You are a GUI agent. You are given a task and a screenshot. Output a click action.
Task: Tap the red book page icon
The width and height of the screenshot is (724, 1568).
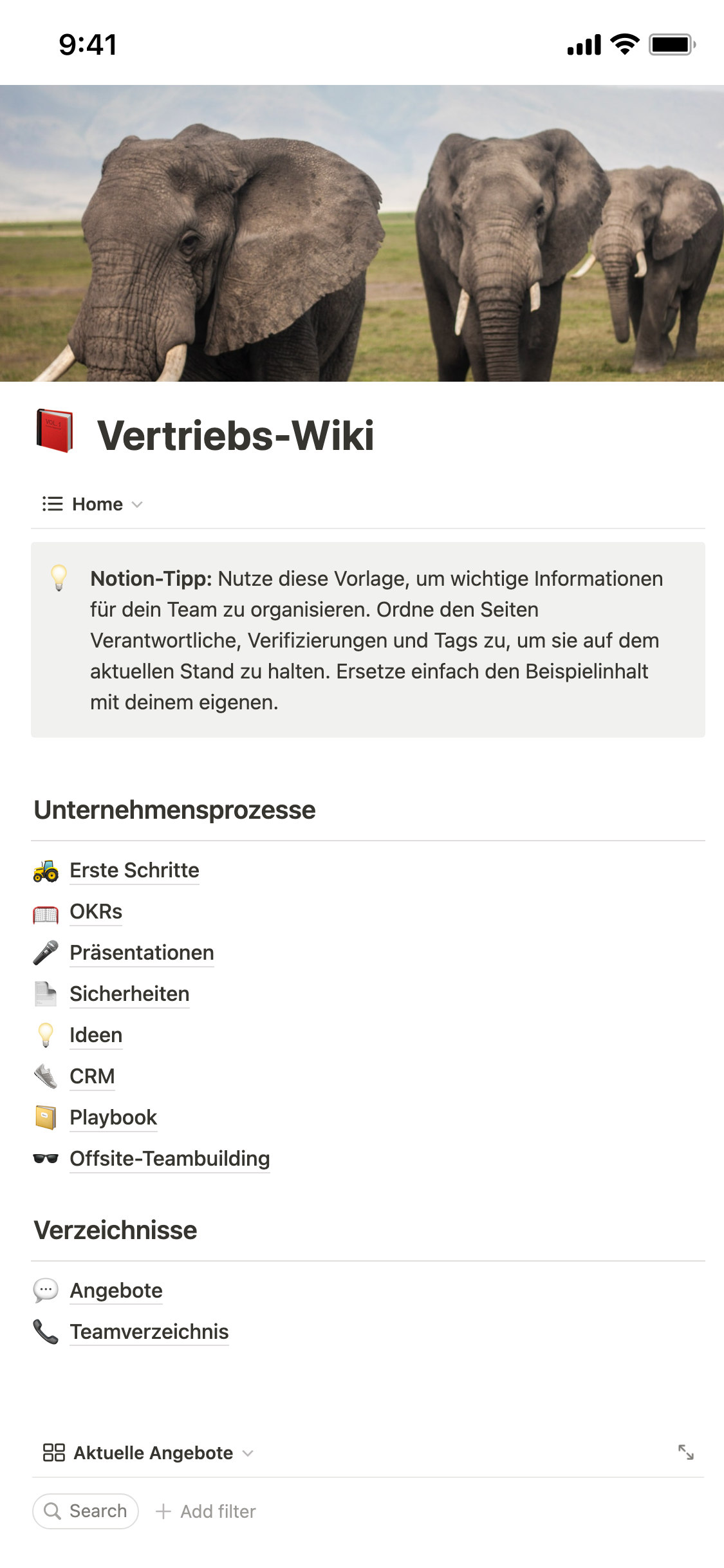[x=54, y=431]
